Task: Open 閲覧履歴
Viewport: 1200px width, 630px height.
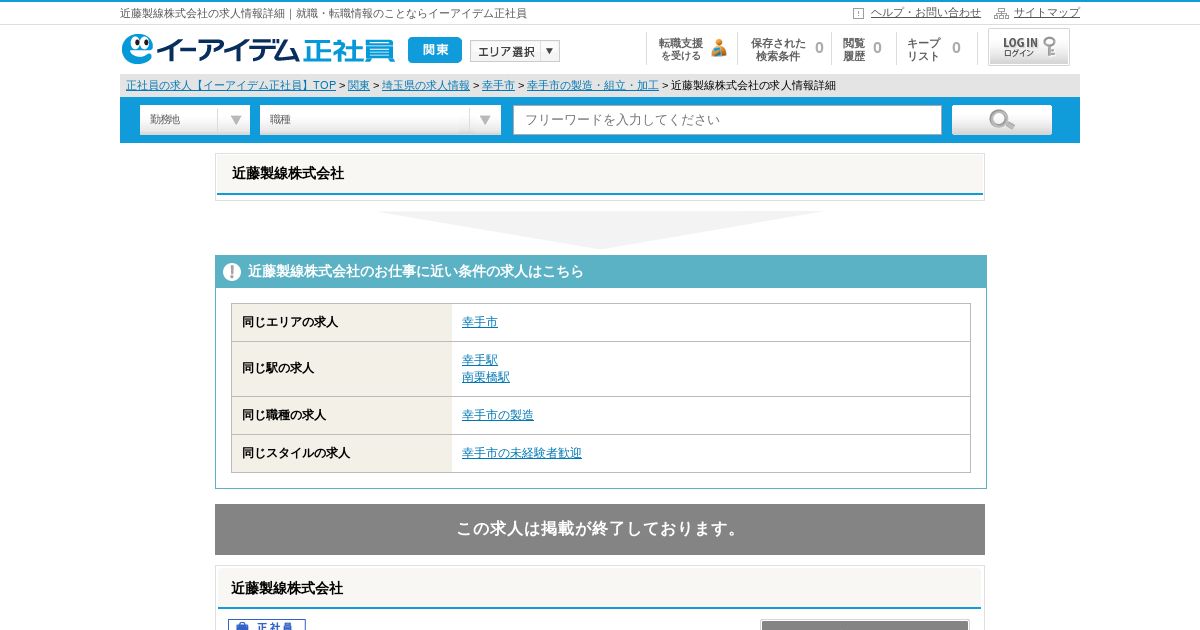Action: click(862, 49)
